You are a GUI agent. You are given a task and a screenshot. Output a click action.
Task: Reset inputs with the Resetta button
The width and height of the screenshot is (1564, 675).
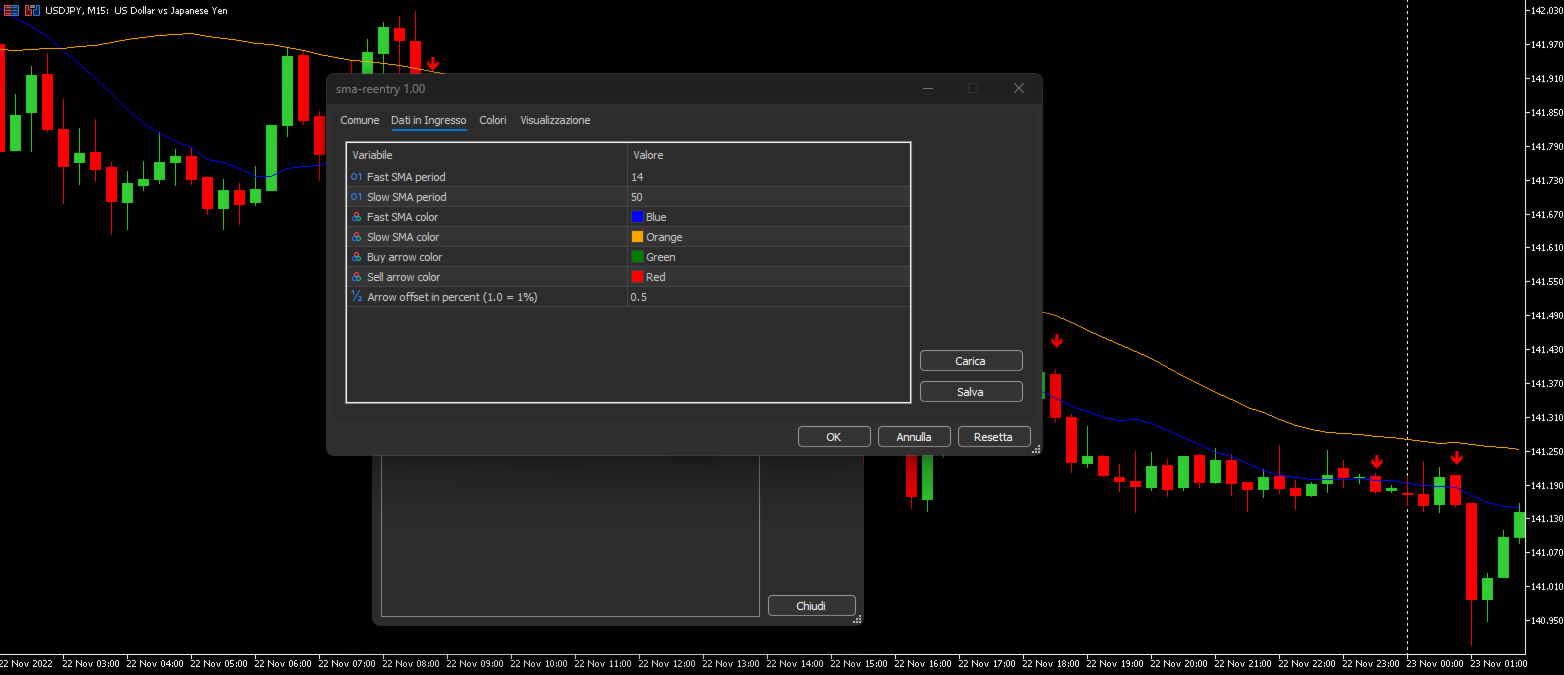click(x=994, y=437)
